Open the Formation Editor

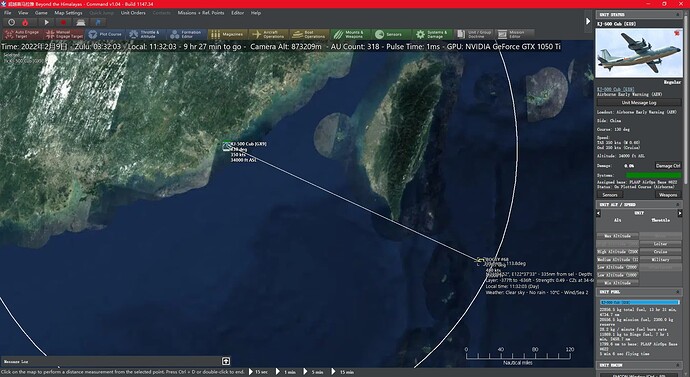pos(187,34)
